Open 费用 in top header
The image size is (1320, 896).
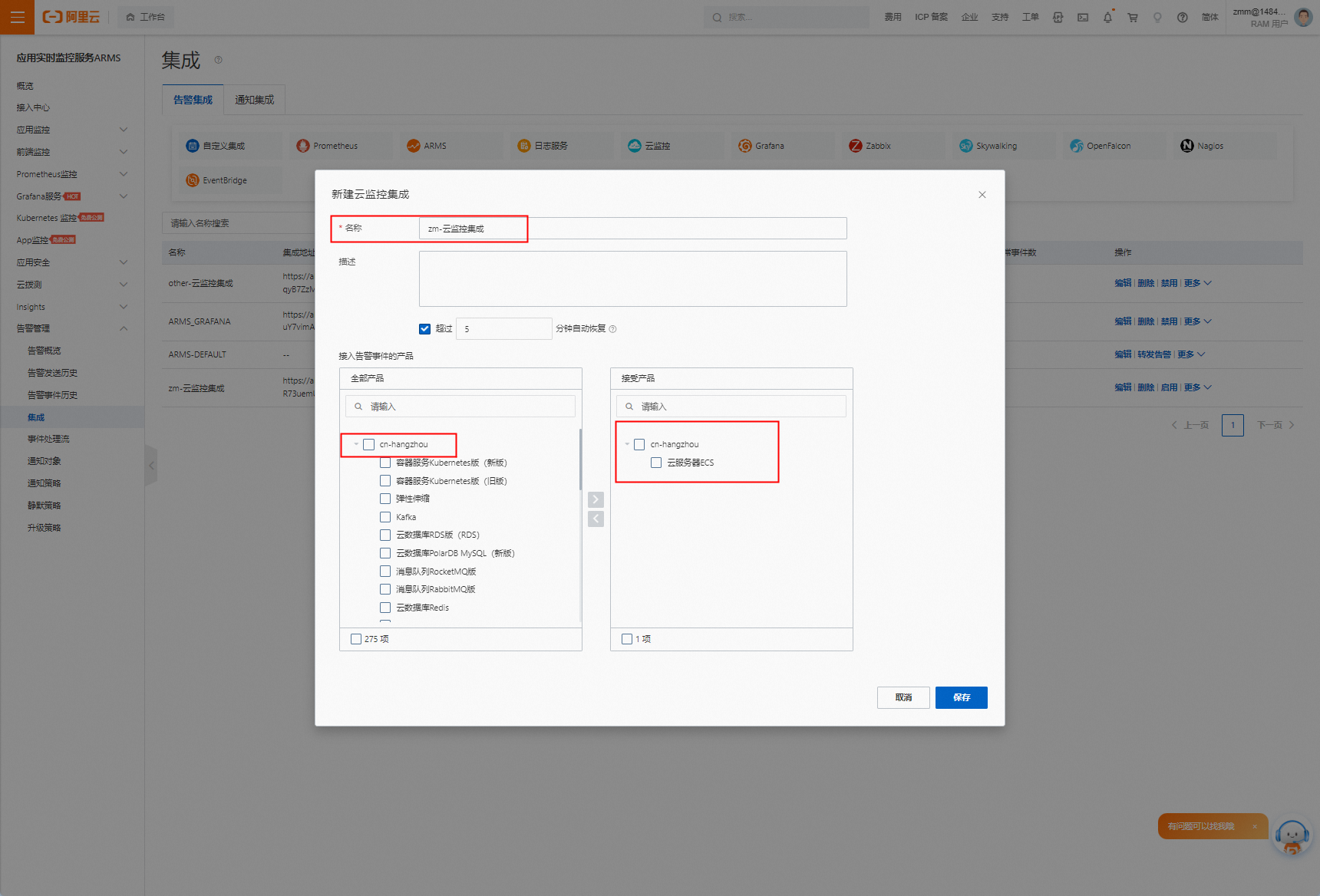click(x=893, y=17)
